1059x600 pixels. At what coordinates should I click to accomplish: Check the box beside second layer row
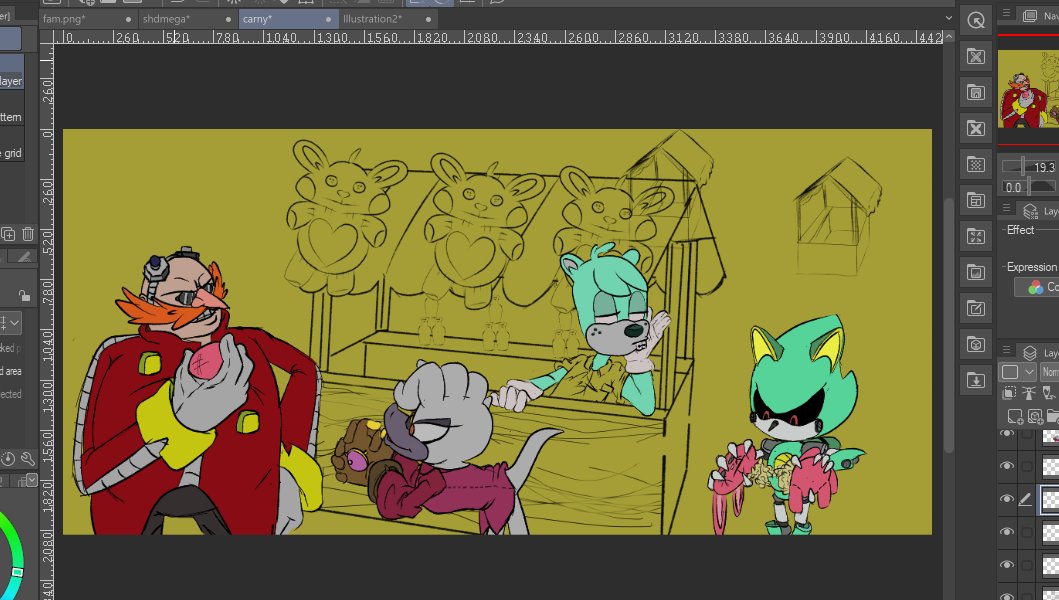coord(1027,466)
